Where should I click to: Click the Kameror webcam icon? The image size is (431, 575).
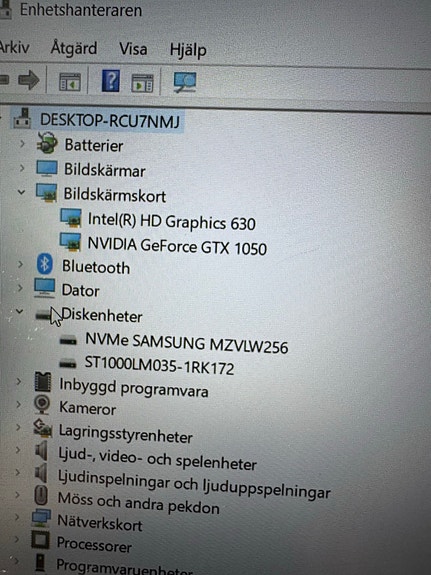click(42, 404)
